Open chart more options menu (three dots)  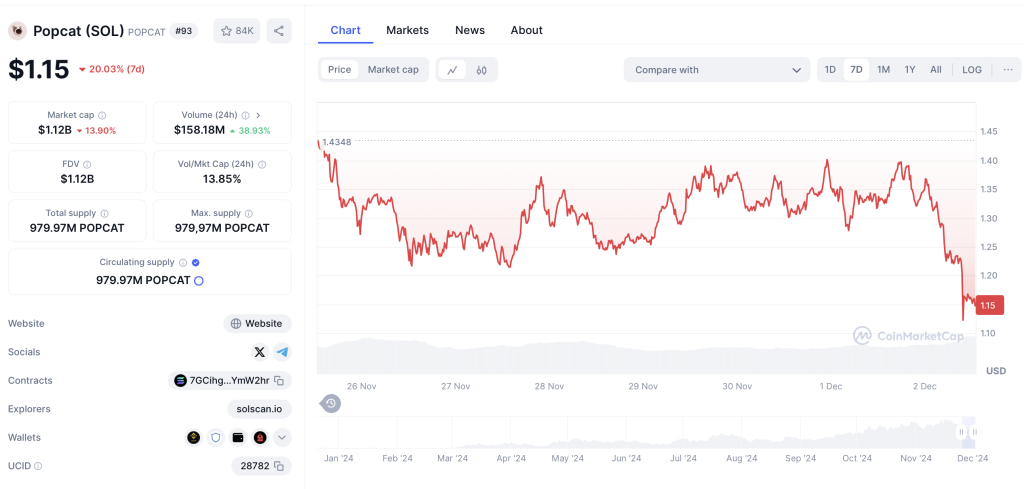pos(1008,70)
